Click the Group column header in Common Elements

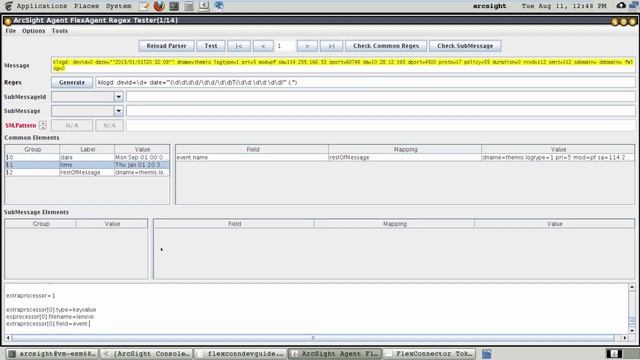32,149
